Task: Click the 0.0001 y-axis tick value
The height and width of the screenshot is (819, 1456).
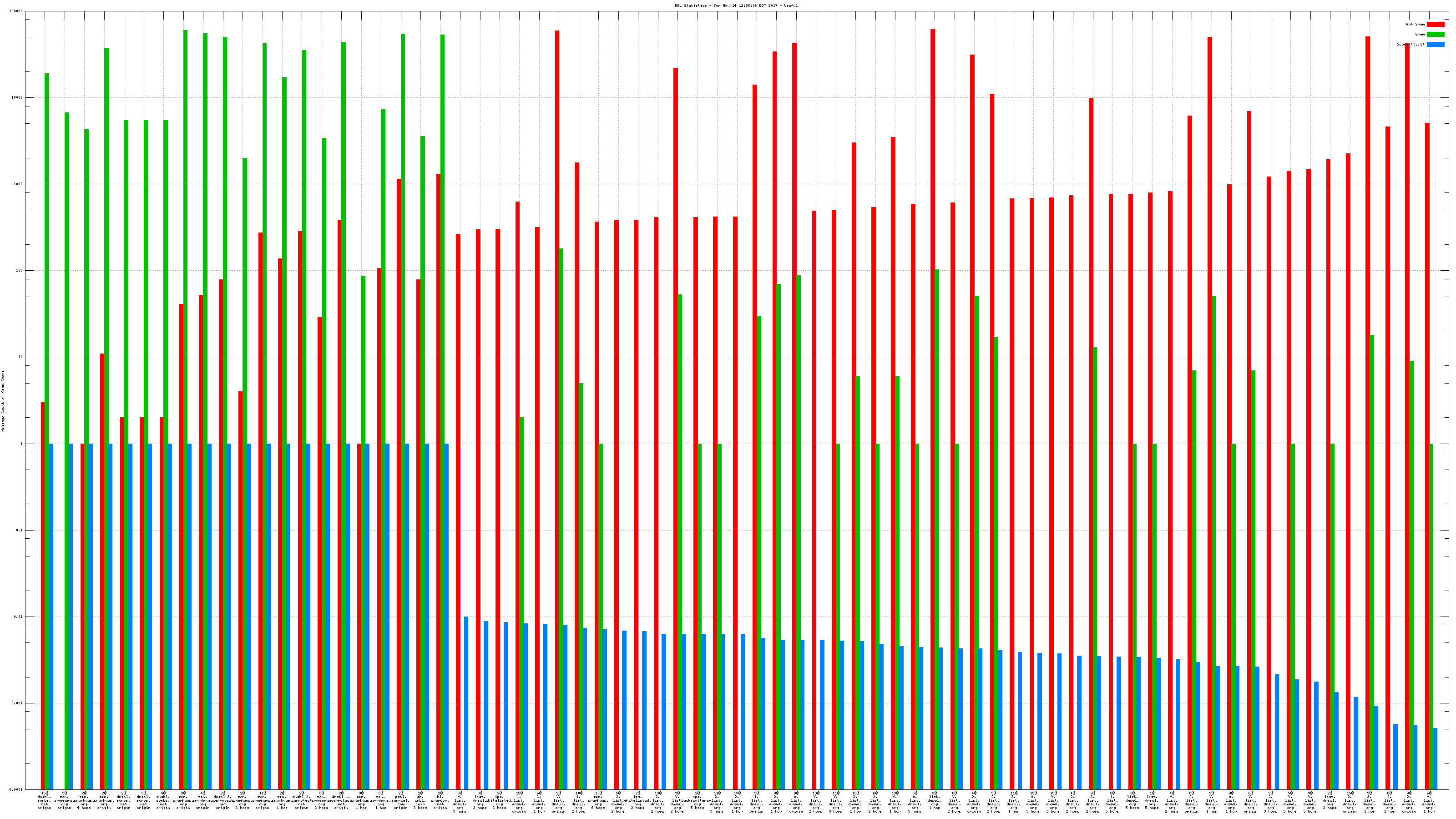Action: tap(16, 789)
